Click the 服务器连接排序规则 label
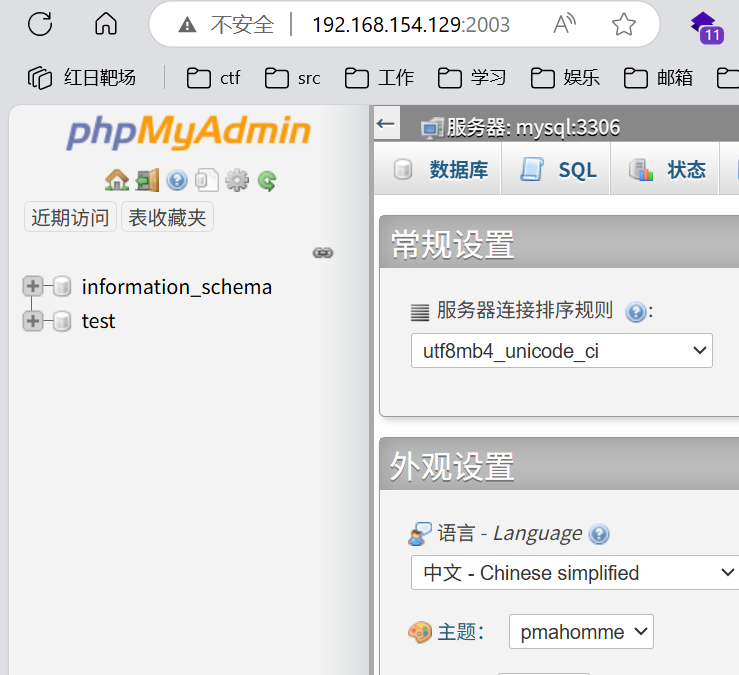 (x=525, y=310)
